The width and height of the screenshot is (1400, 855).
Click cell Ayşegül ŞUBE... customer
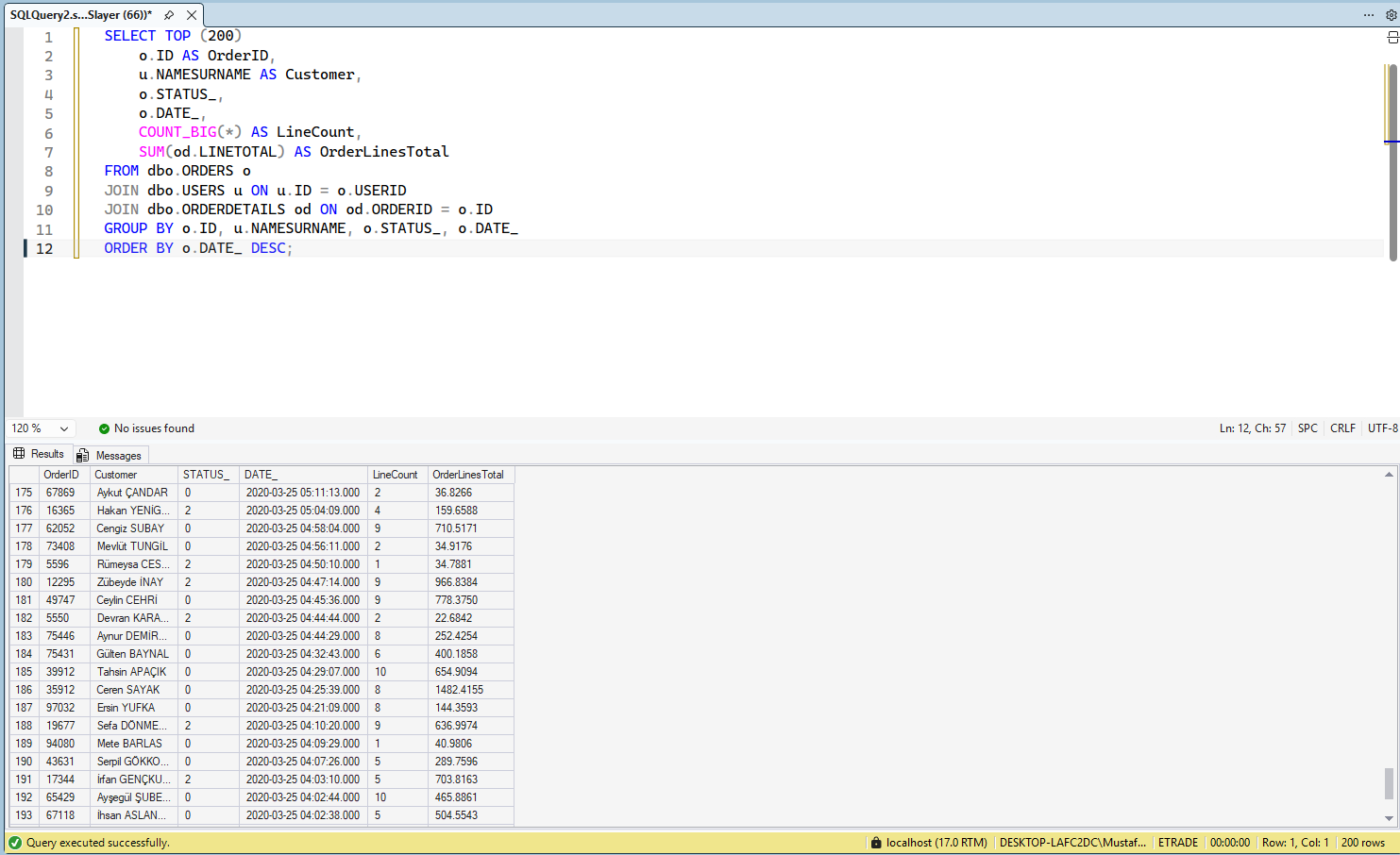(x=134, y=797)
